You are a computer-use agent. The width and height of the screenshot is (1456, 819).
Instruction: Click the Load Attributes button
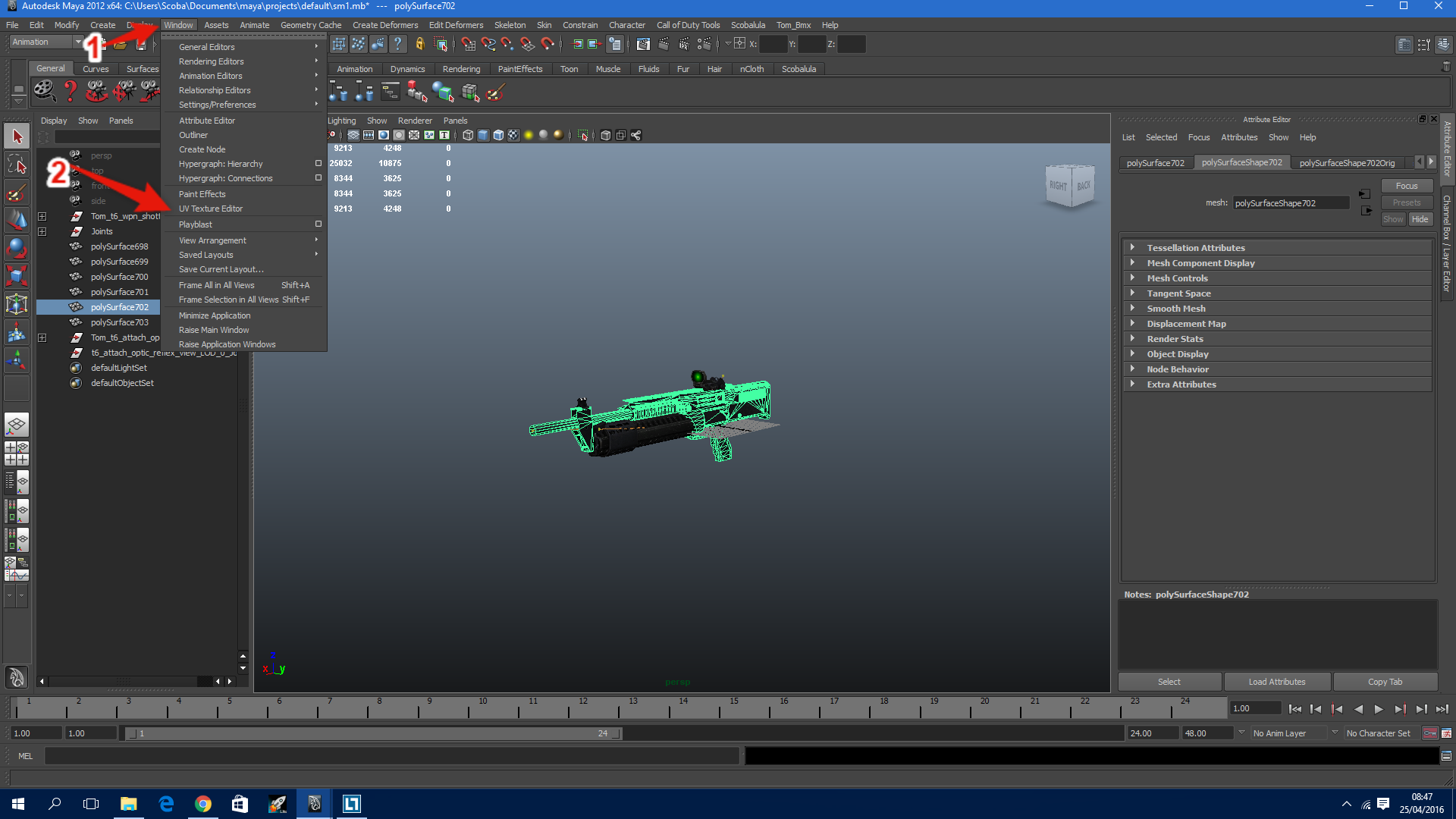(1277, 682)
